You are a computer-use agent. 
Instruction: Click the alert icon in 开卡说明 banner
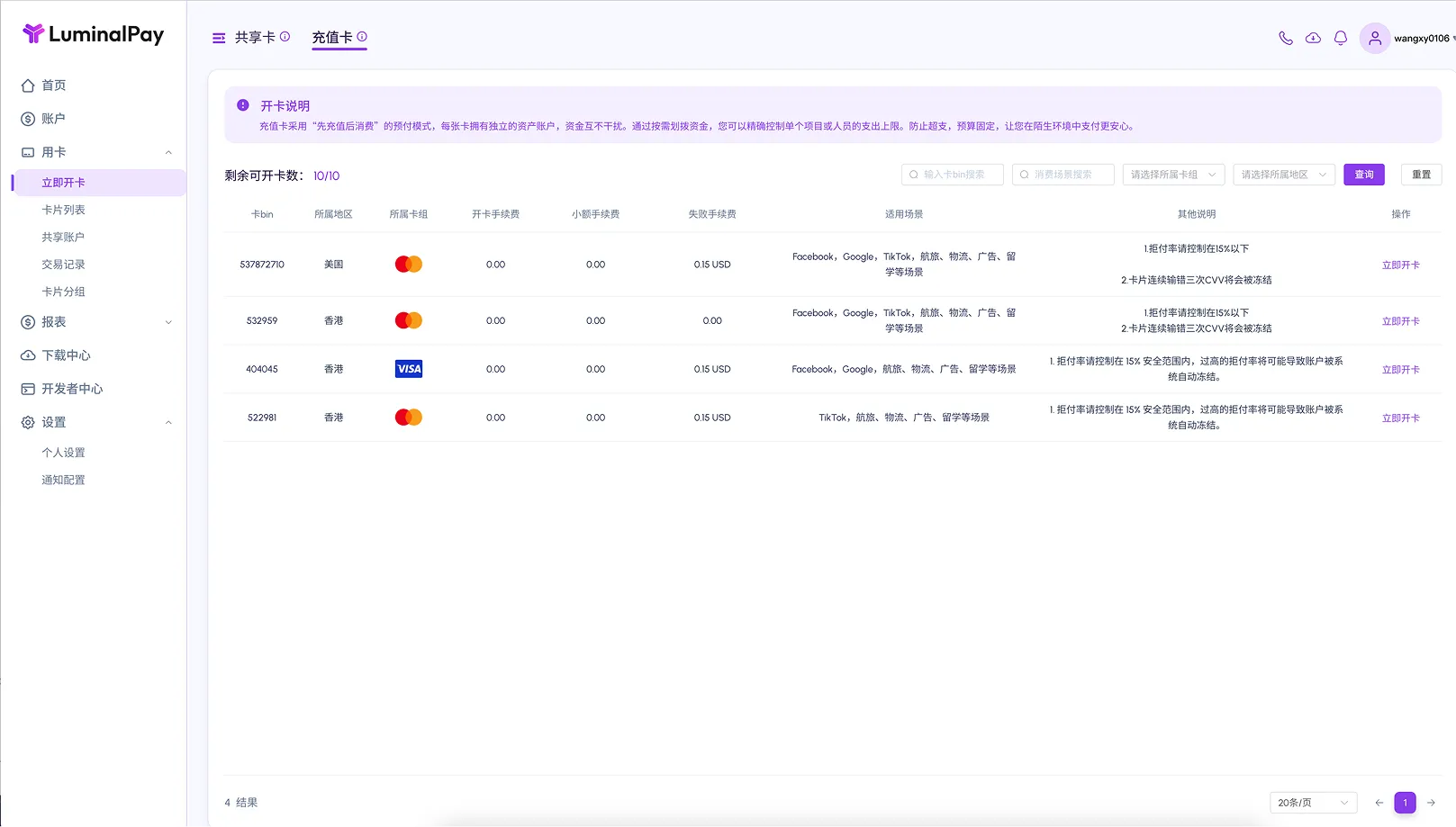243,105
